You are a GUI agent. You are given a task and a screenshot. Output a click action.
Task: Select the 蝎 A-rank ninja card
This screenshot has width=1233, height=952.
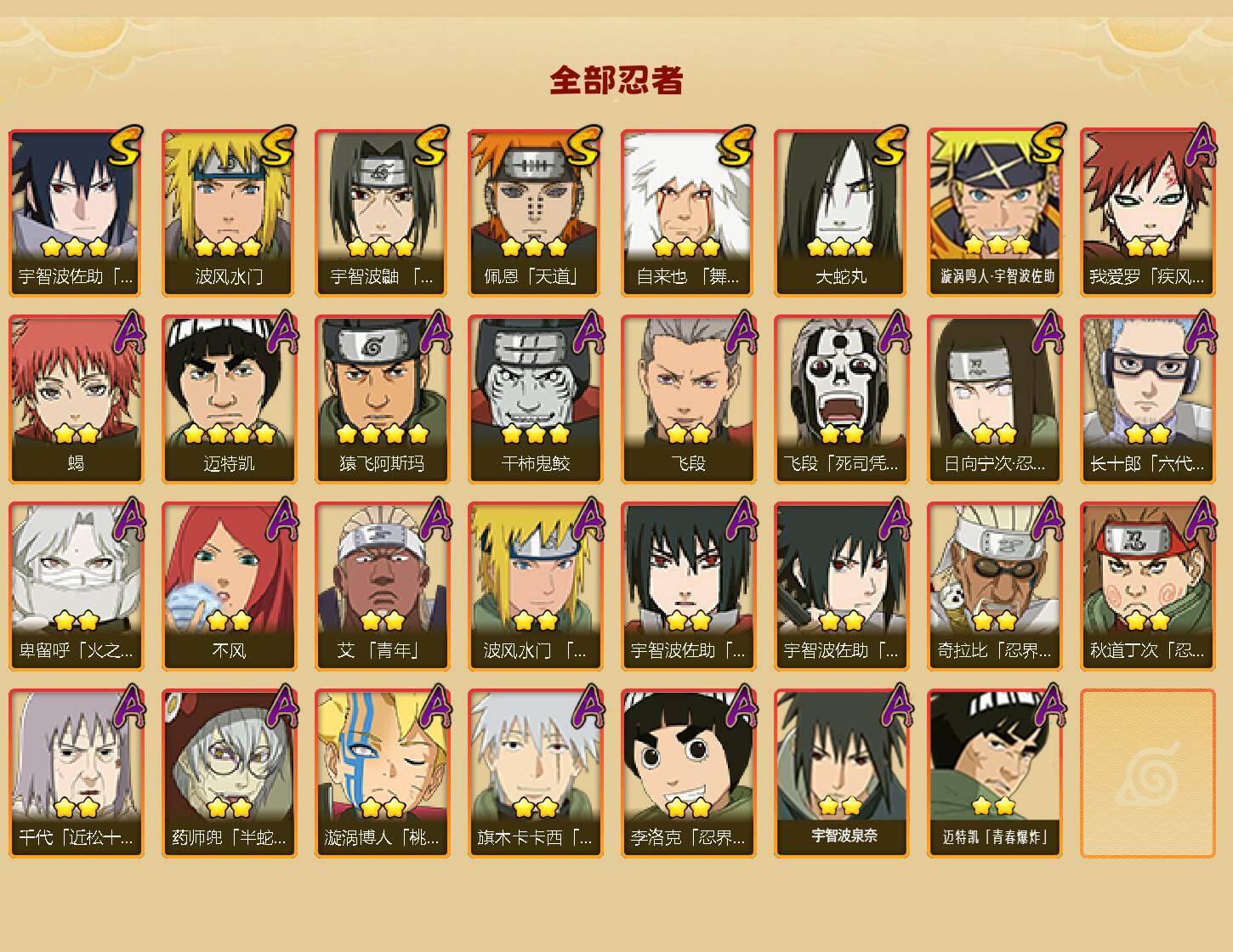point(76,399)
